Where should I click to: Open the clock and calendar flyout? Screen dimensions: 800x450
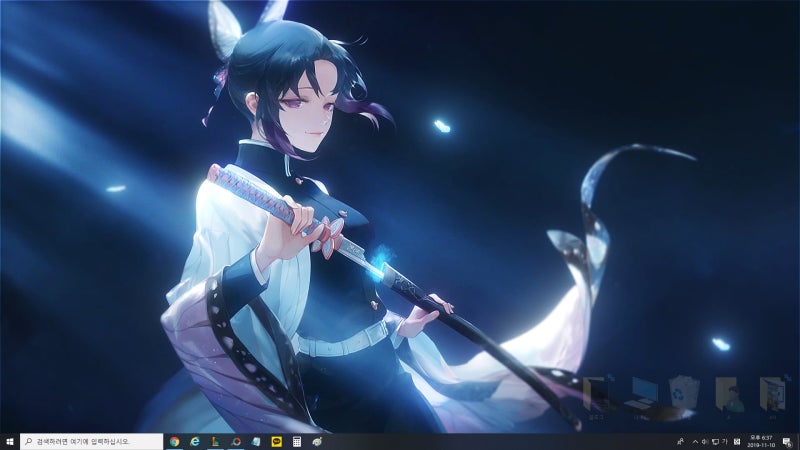pyautogui.click(x=761, y=442)
